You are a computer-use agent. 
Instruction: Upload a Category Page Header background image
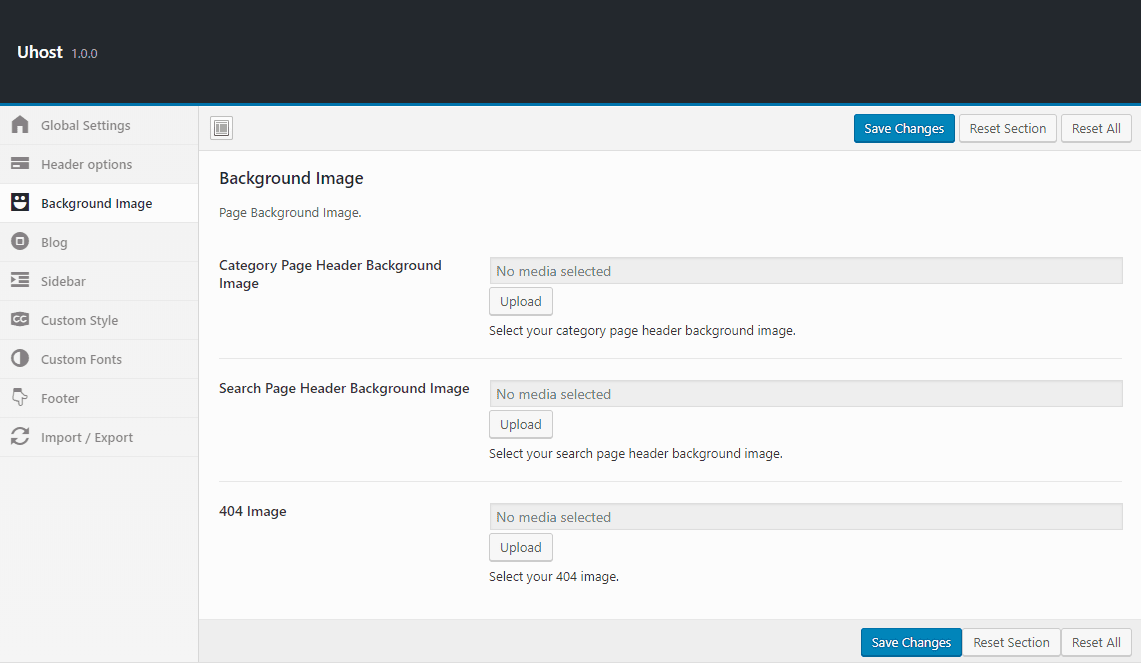(520, 301)
